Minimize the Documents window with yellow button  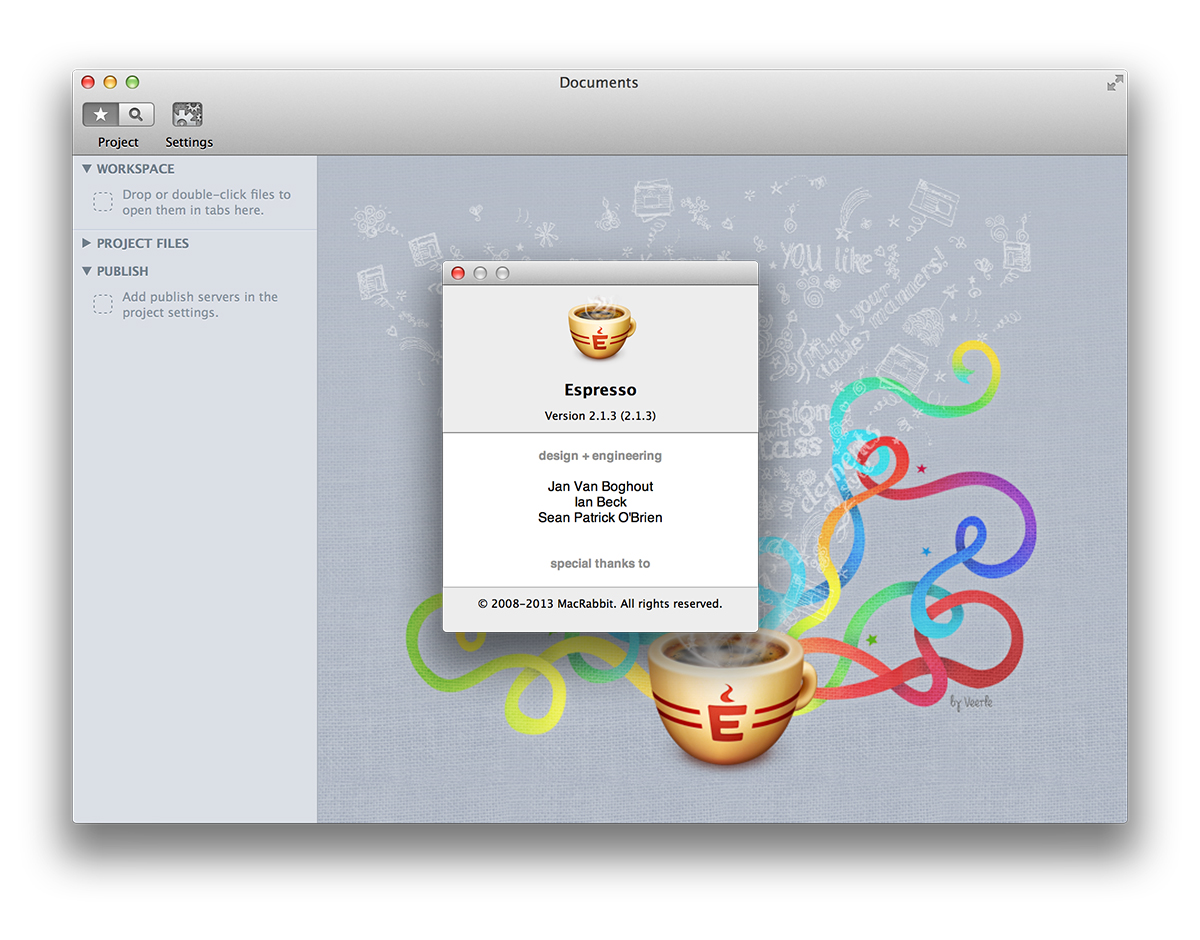tap(110, 82)
